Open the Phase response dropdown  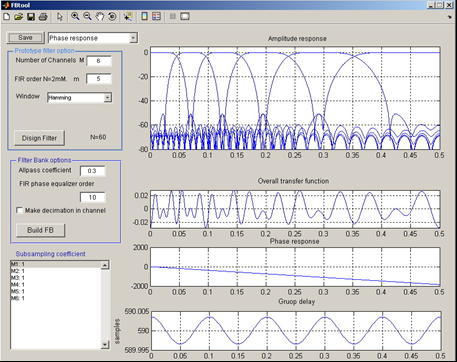[x=133, y=38]
